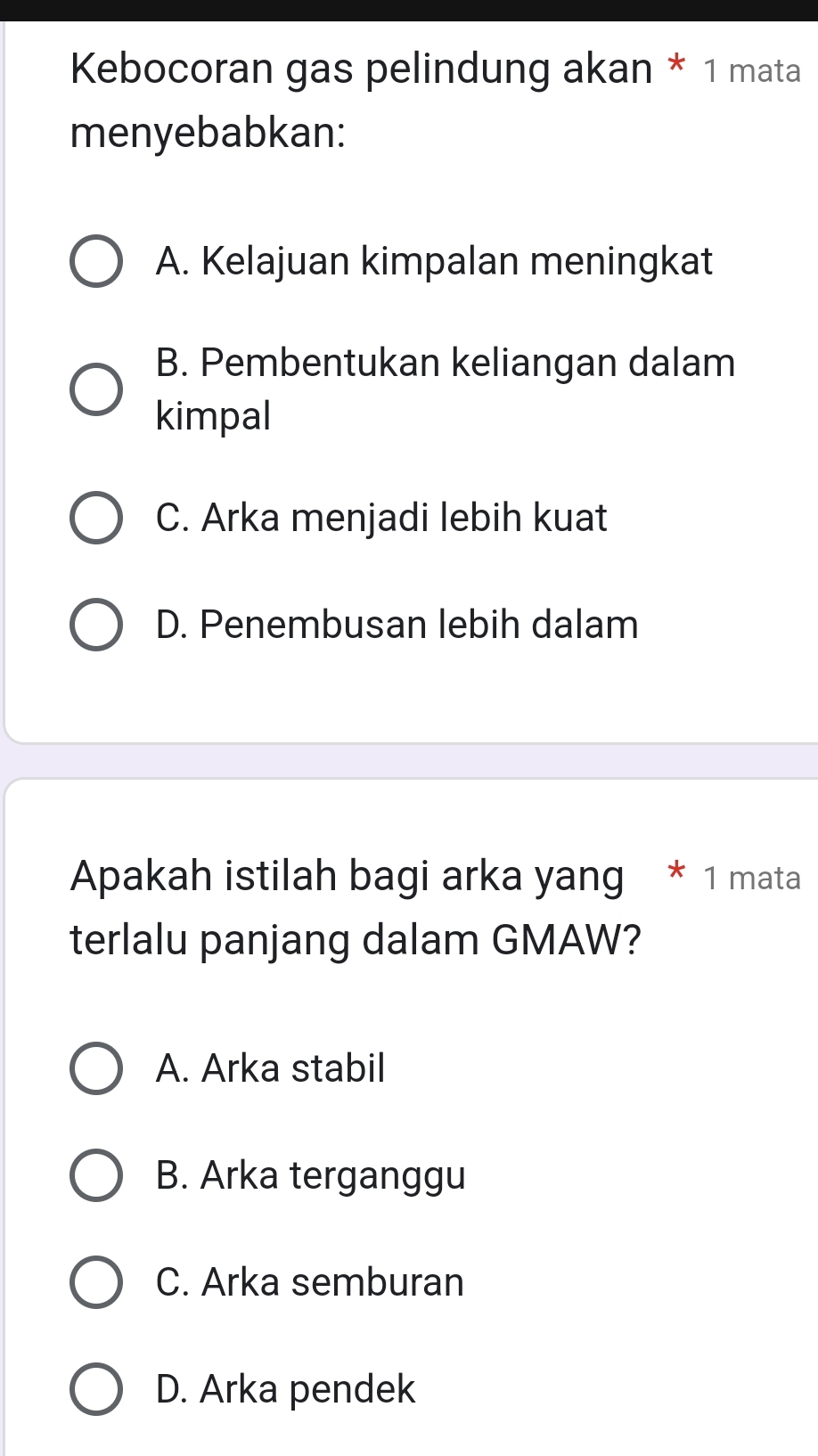818x1456 pixels.
Task: Select radio circle for Arka pendek
Action: click(96, 1389)
